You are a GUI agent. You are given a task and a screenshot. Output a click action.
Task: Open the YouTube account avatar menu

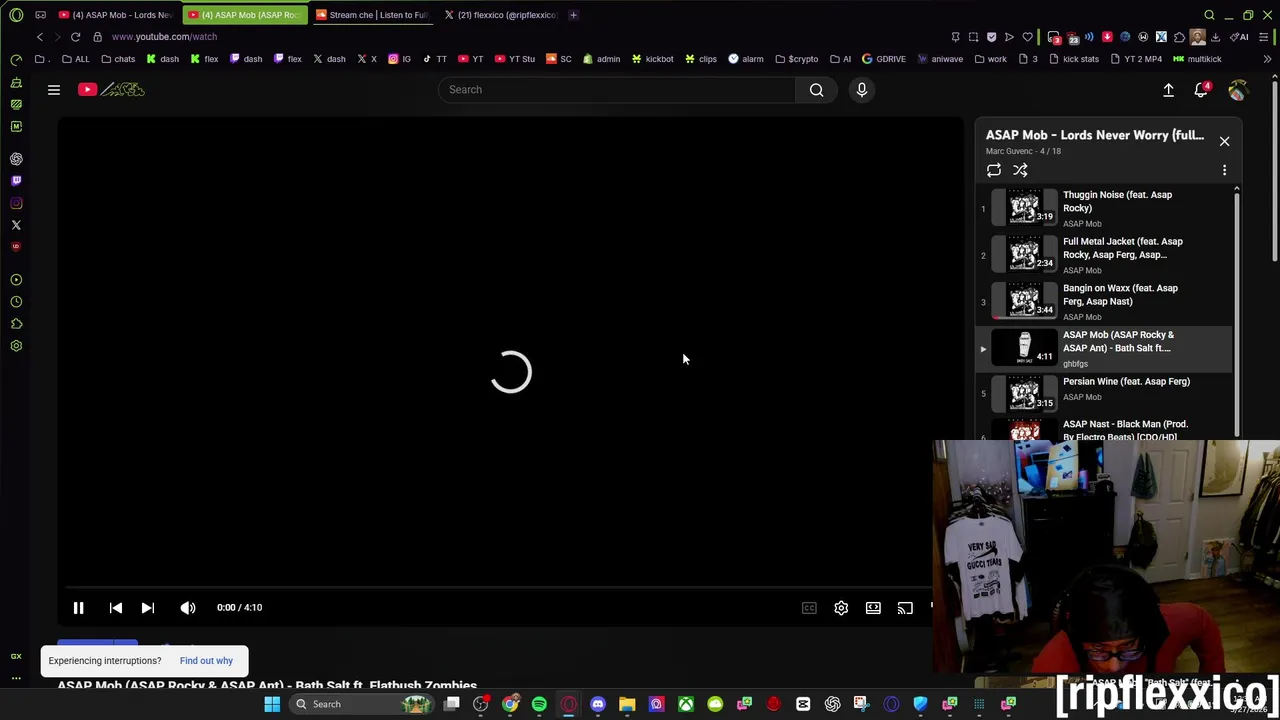tap(1238, 90)
